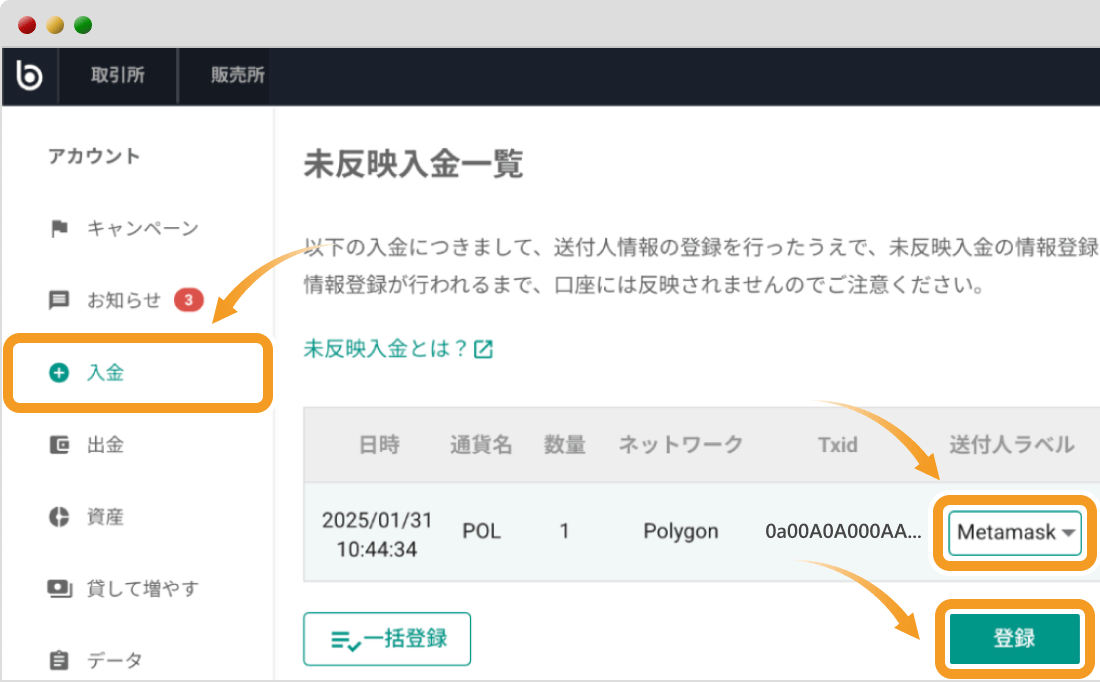
Task: Open the 取引所 tab
Action: click(118, 75)
